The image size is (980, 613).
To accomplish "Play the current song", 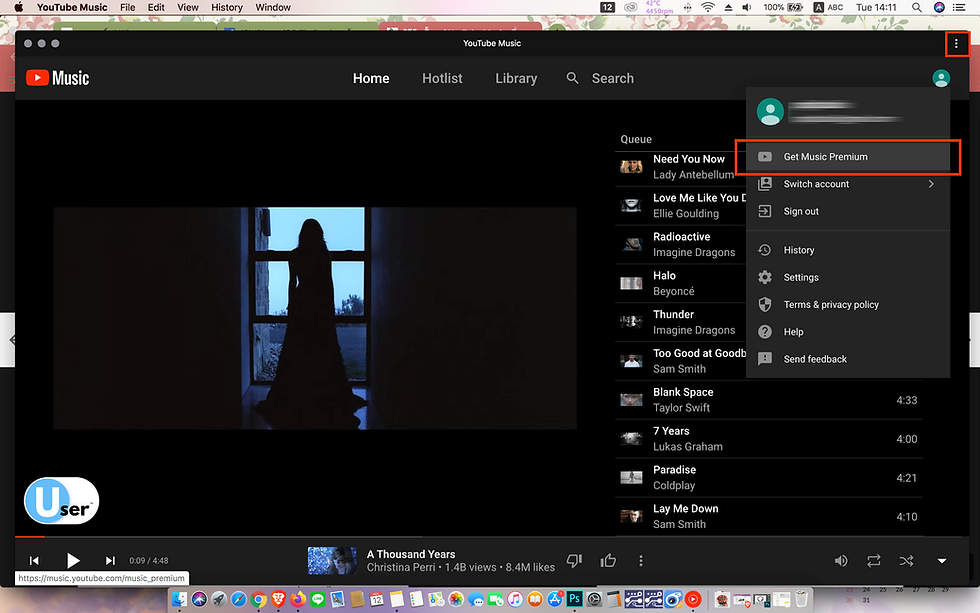I will click(72, 561).
